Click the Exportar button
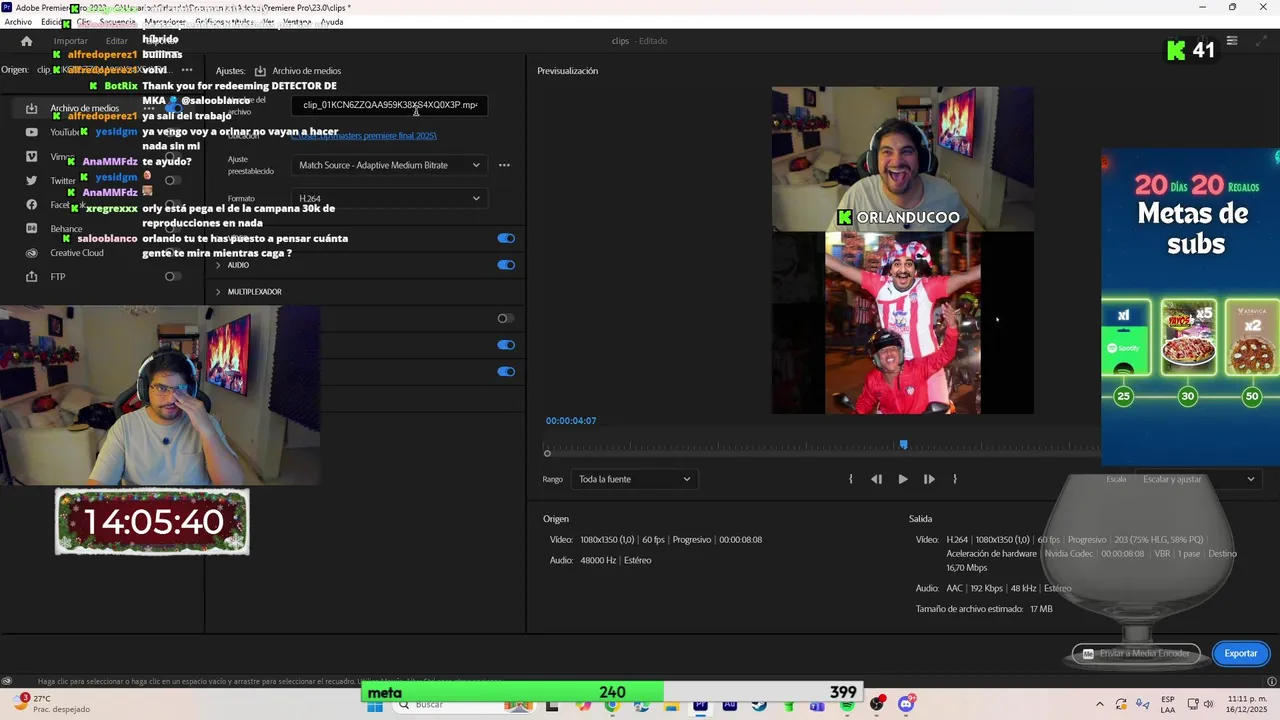Image resolution: width=1280 pixels, height=720 pixels. (x=1241, y=653)
